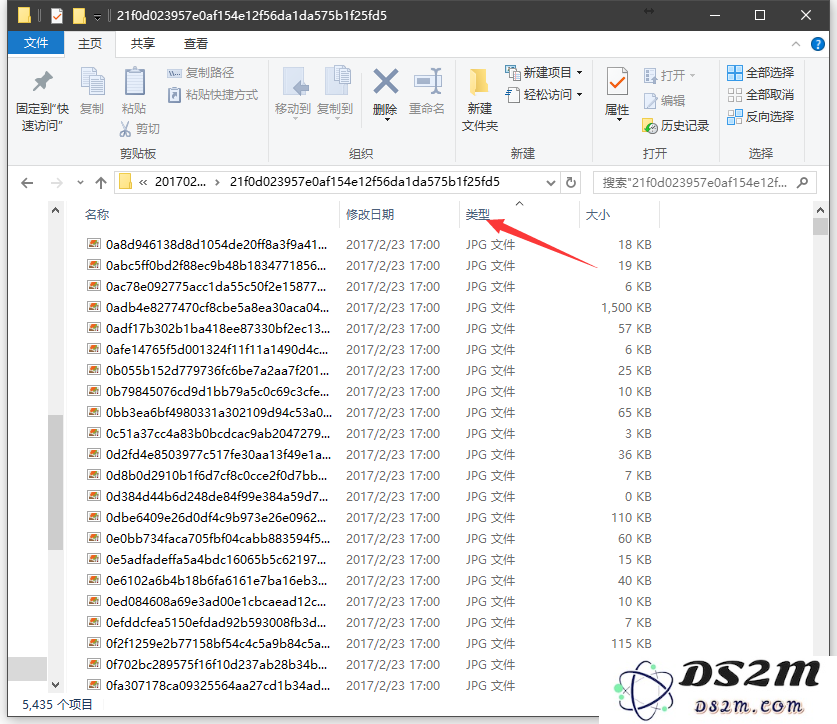The image size is (837, 724).
Task: Select file 0a8d946138d8d1054de20ff8a3f9a41...
Action: click(216, 245)
